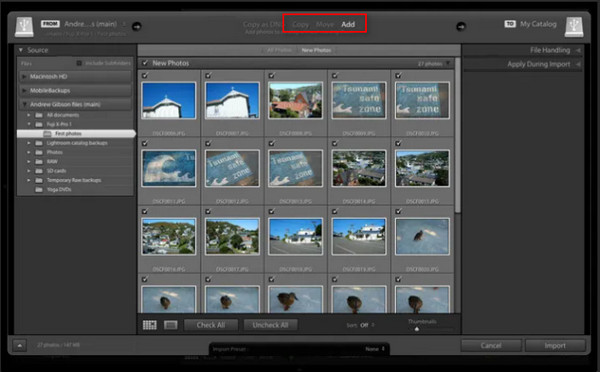Click the source drive icon beside FROM
Screen dimensions: 600x372
click(24, 26)
